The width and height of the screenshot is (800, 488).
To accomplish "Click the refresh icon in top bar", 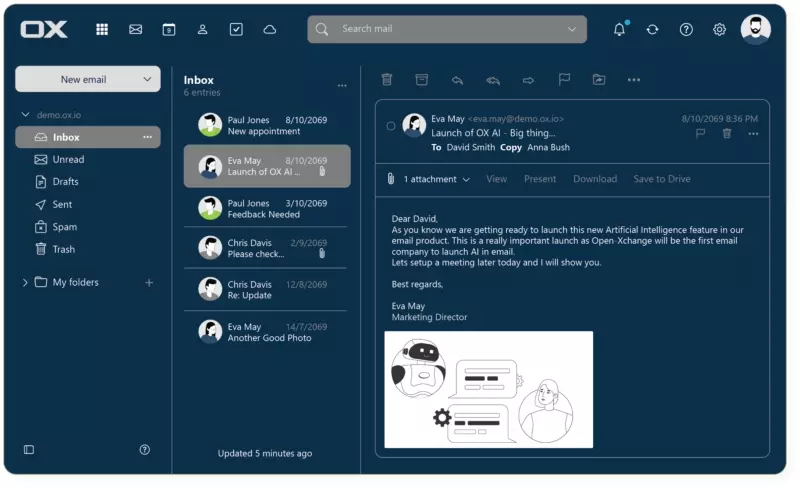I will (x=652, y=29).
